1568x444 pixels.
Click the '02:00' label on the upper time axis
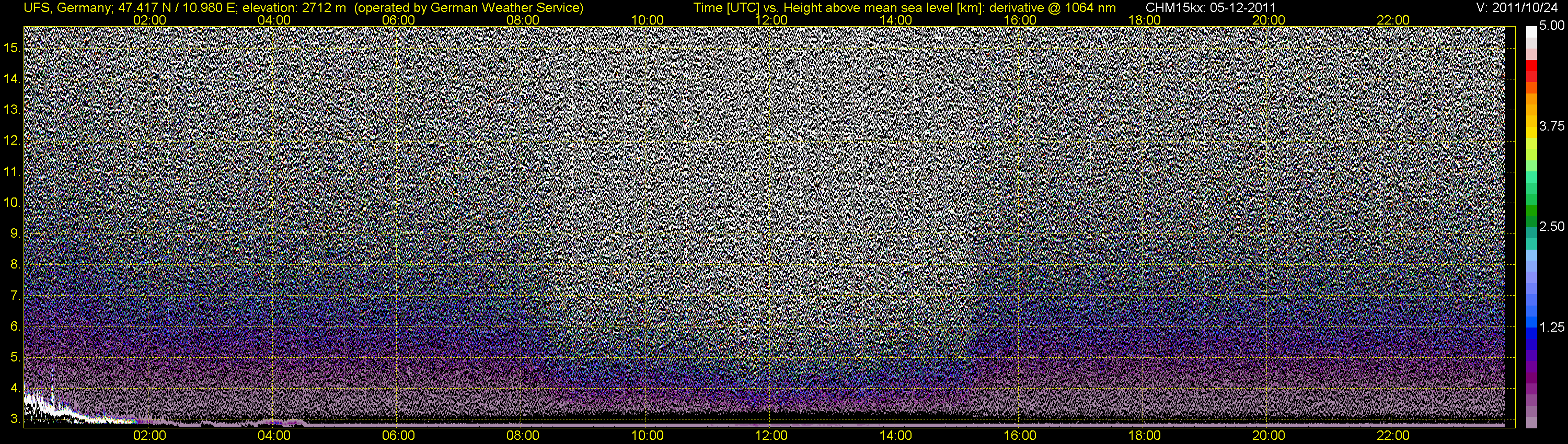(149, 20)
